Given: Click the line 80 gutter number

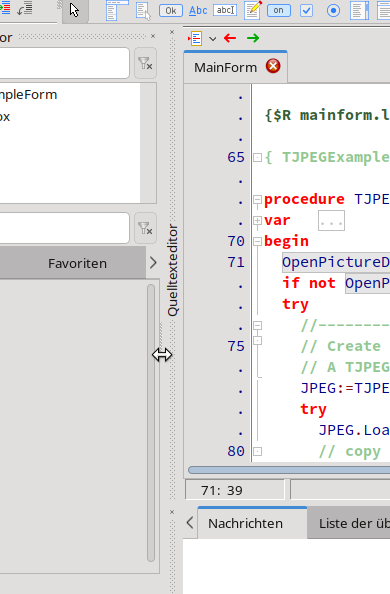Looking at the screenshot, I should click(236, 451).
